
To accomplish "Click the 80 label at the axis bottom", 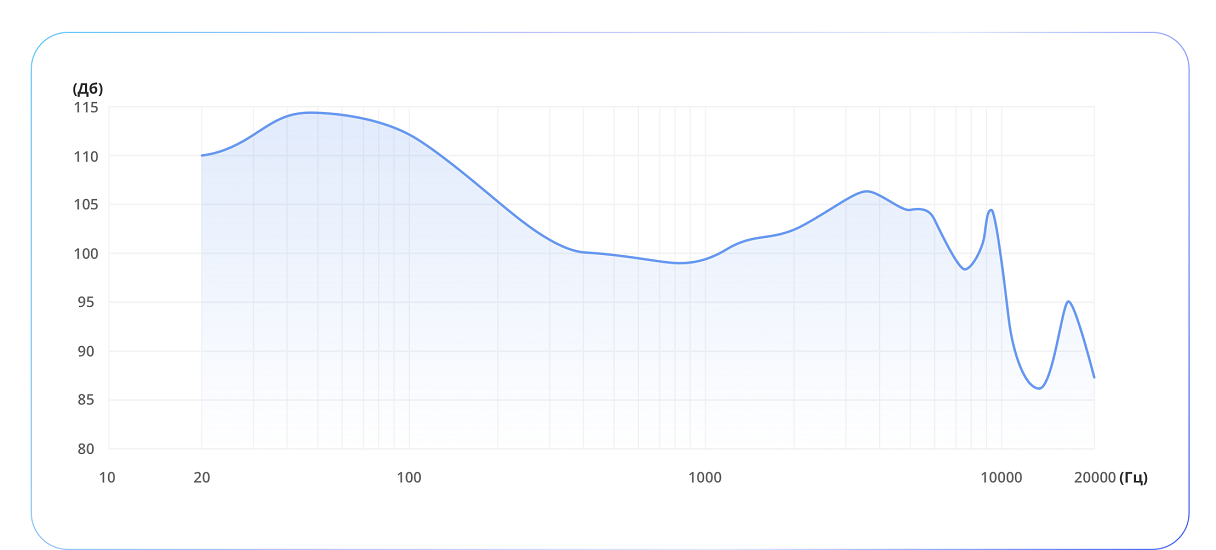I will click(86, 449).
